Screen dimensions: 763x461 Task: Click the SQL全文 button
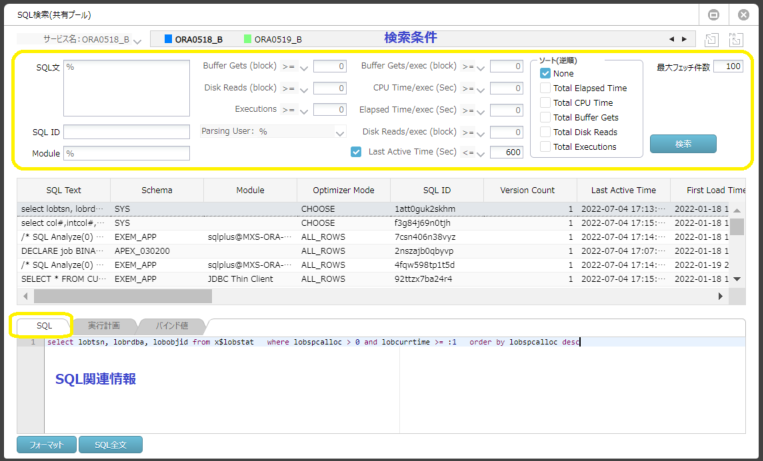tap(110, 444)
